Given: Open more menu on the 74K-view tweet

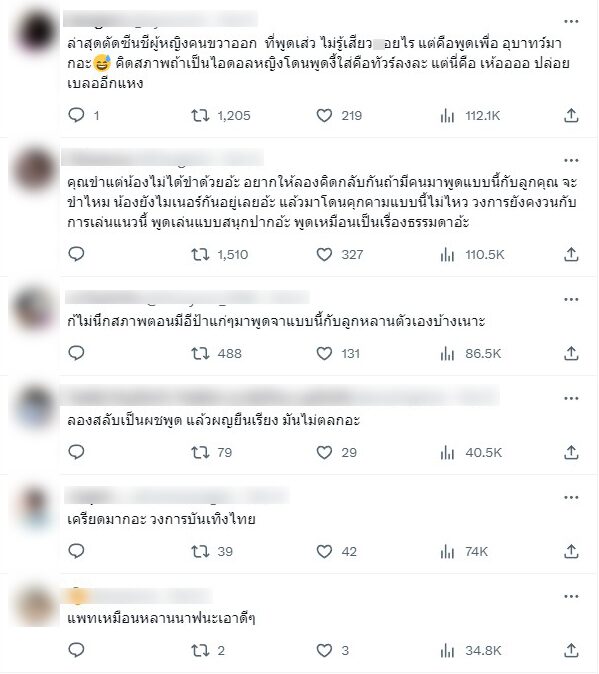Looking at the screenshot, I should click(571, 497).
